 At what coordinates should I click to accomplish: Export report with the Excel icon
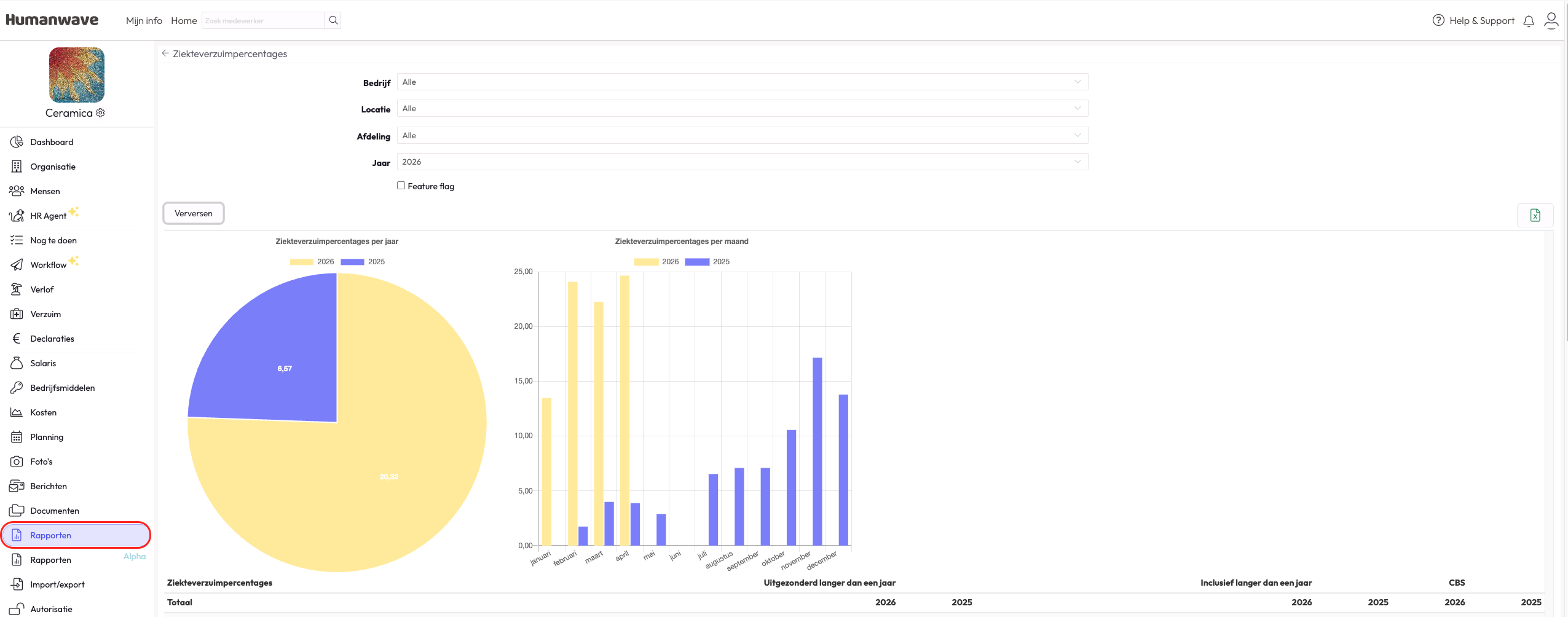point(1535,215)
